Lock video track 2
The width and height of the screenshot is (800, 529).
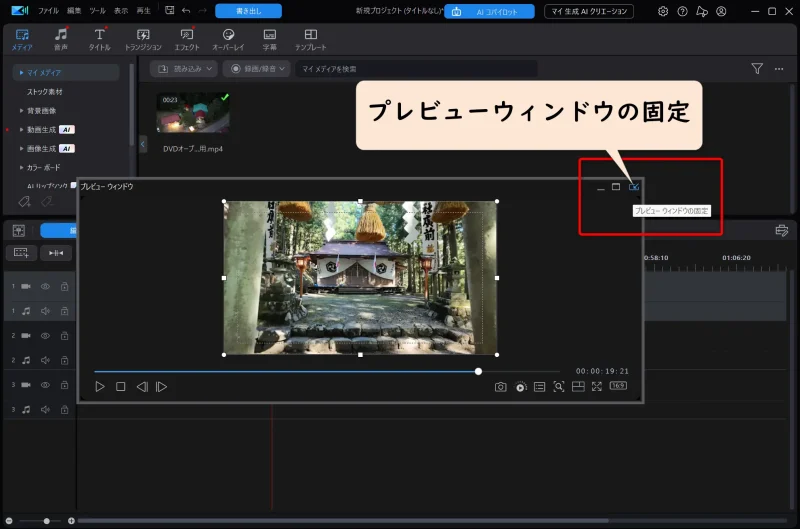point(64,336)
